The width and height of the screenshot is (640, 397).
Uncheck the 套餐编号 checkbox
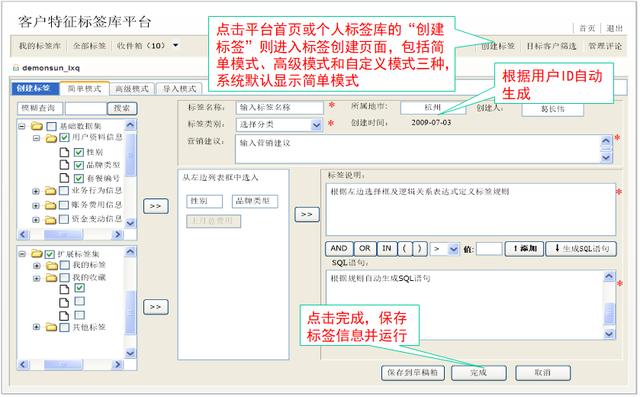pos(79,178)
